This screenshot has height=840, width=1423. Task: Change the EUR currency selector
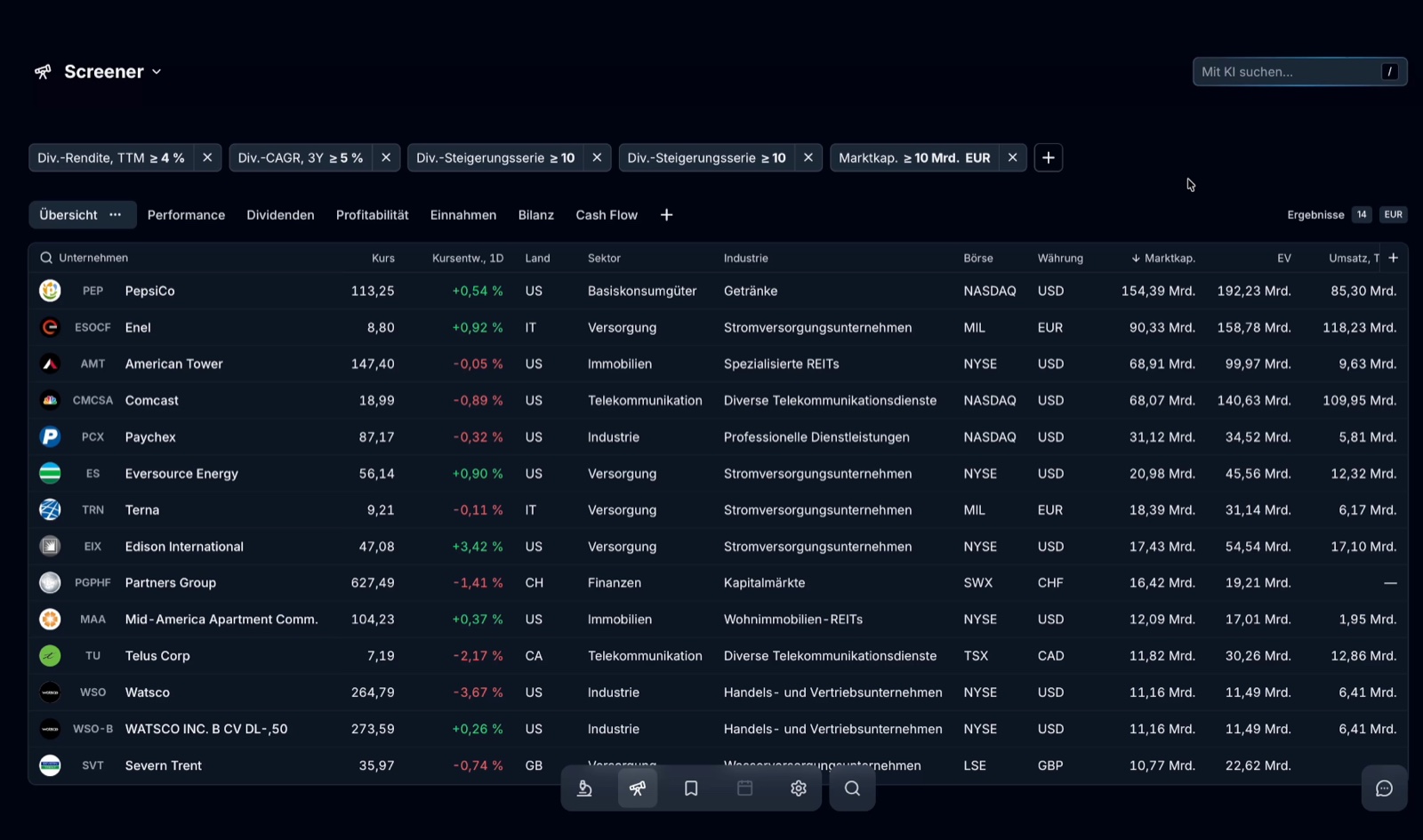[x=1393, y=215]
